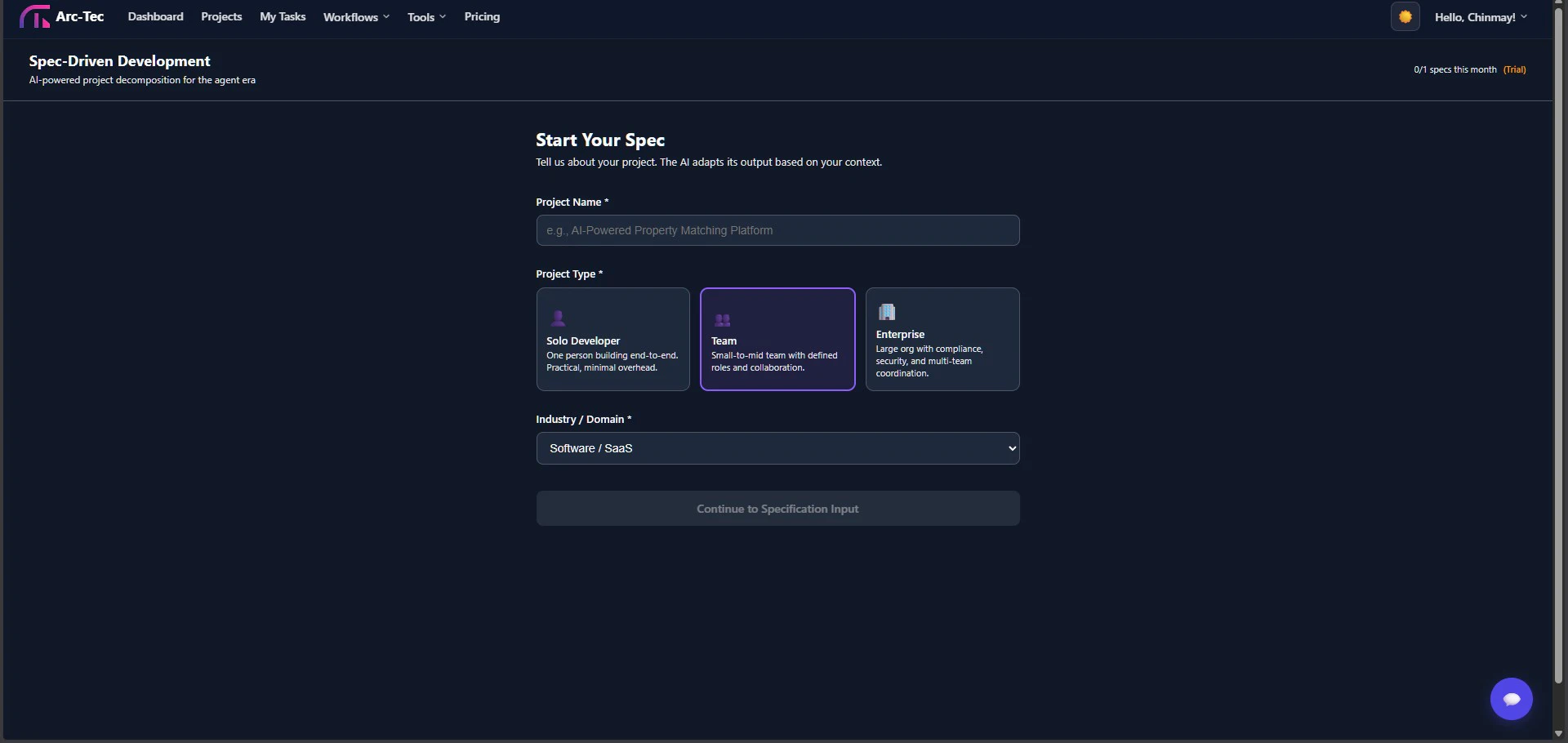This screenshot has height=743, width=1568.
Task: Open the chat bubble widget
Action: [1512, 699]
